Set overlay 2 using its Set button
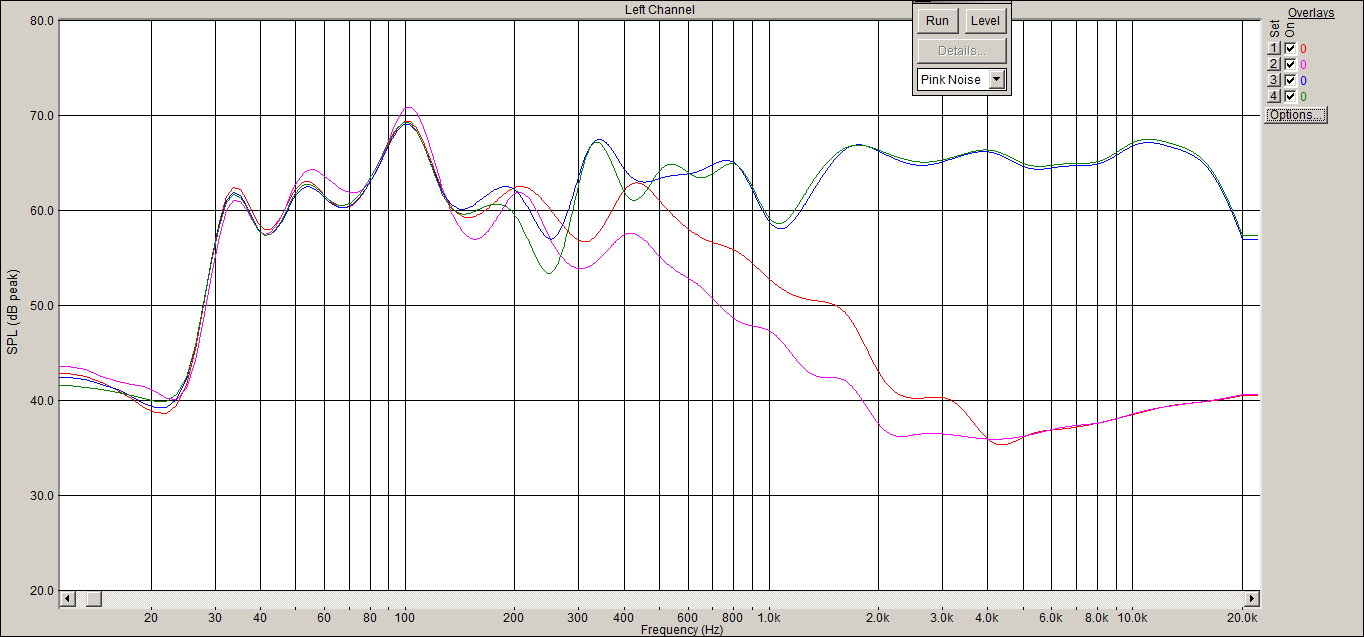Image resolution: width=1364 pixels, height=637 pixels. [x=1274, y=64]
